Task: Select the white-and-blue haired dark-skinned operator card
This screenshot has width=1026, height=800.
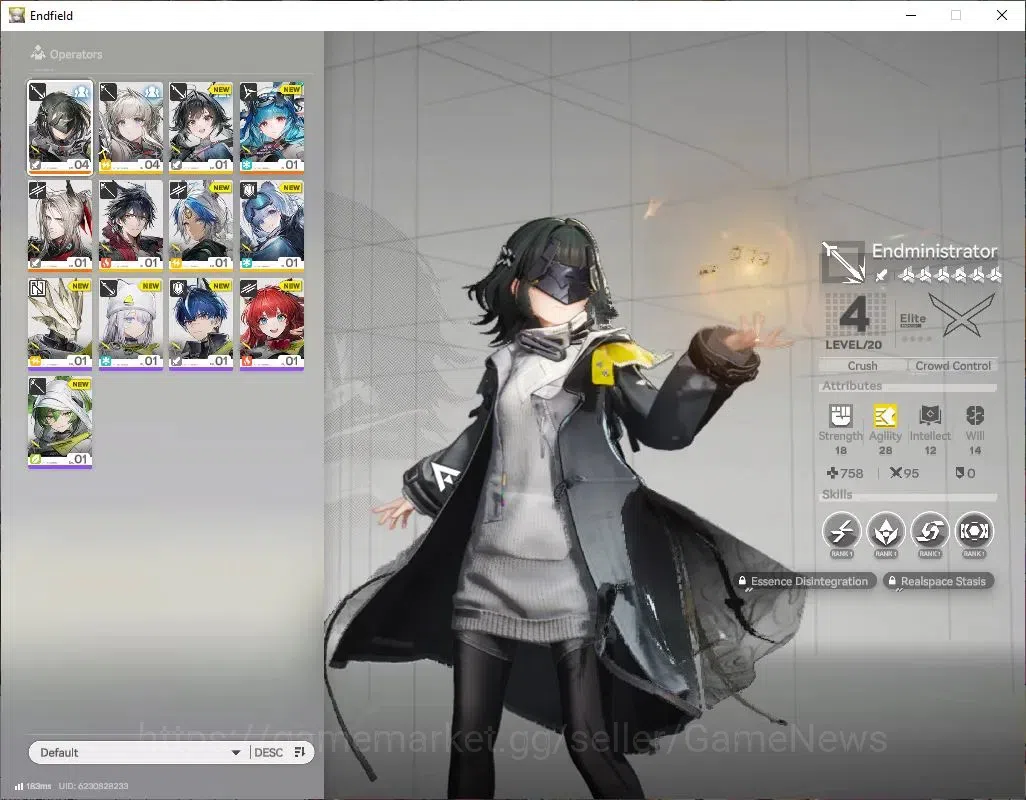Action: click(x=201, y=226)
